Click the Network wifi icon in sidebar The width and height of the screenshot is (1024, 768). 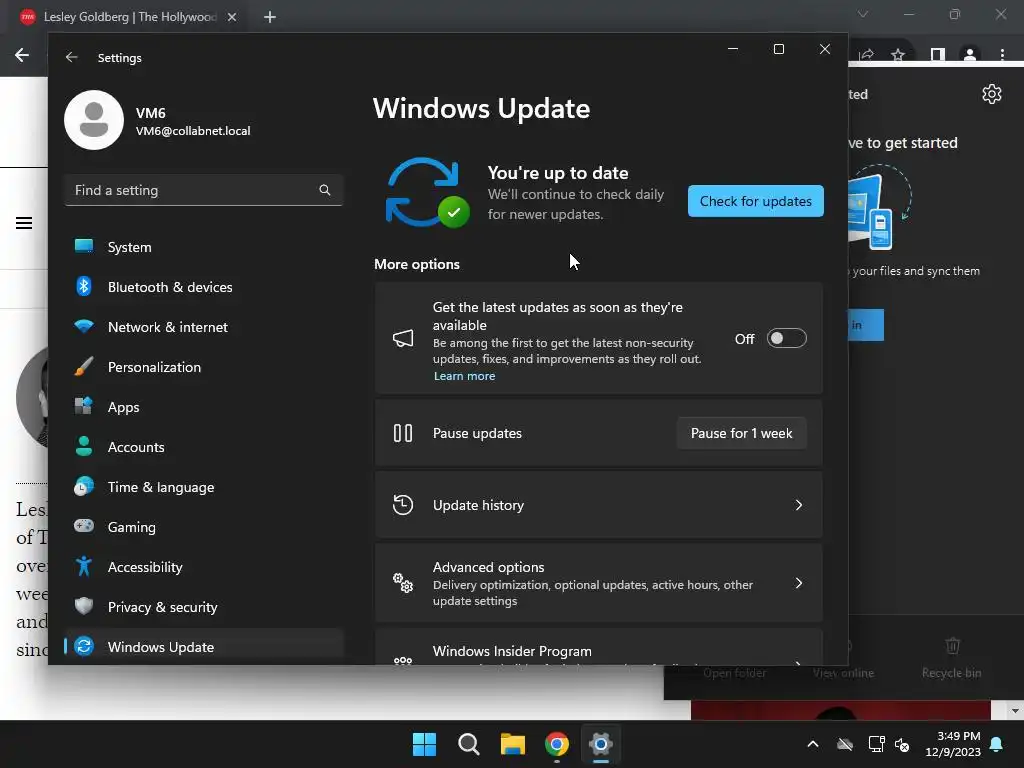point(84,326)
